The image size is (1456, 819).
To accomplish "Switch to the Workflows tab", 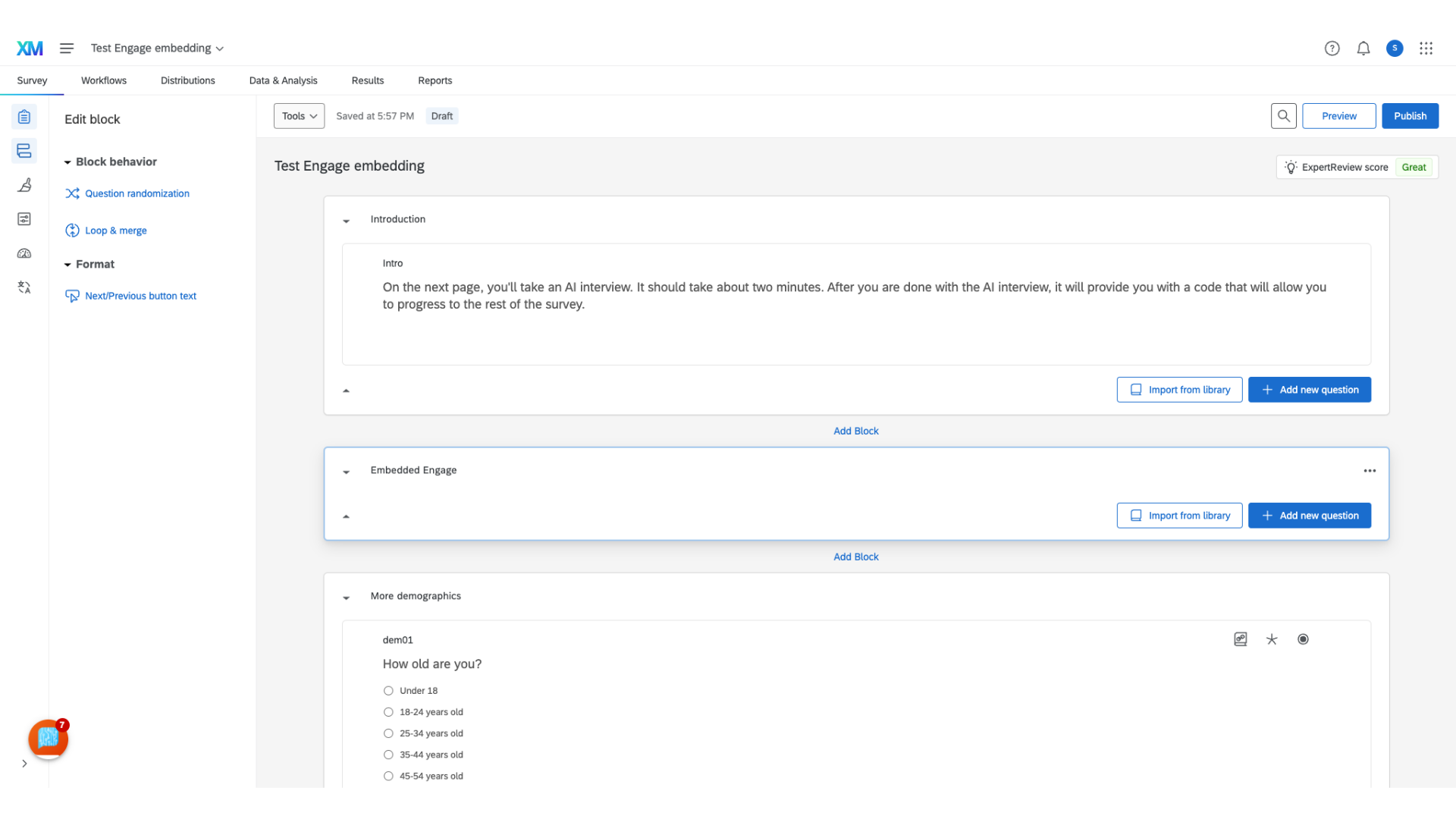I will (104, 80).
